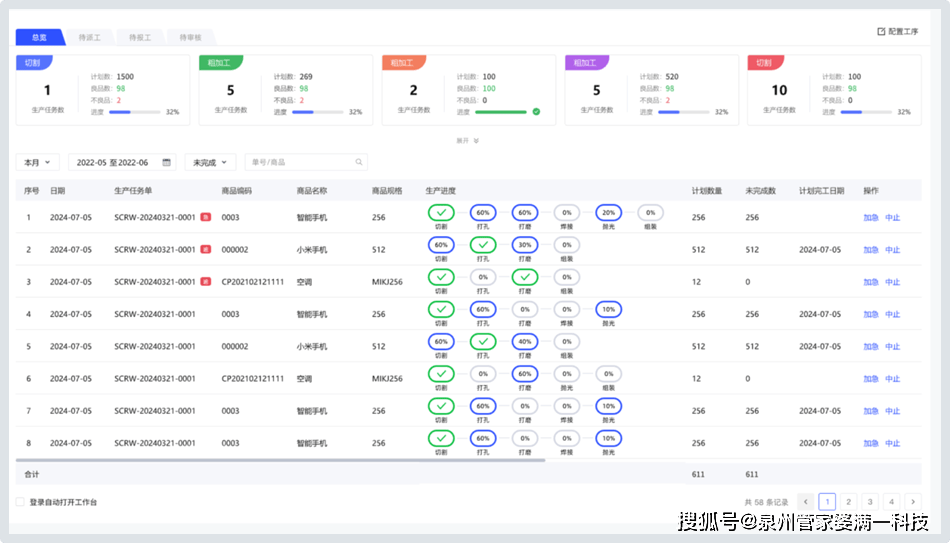Expand more cards with 展开

[467, 141]
